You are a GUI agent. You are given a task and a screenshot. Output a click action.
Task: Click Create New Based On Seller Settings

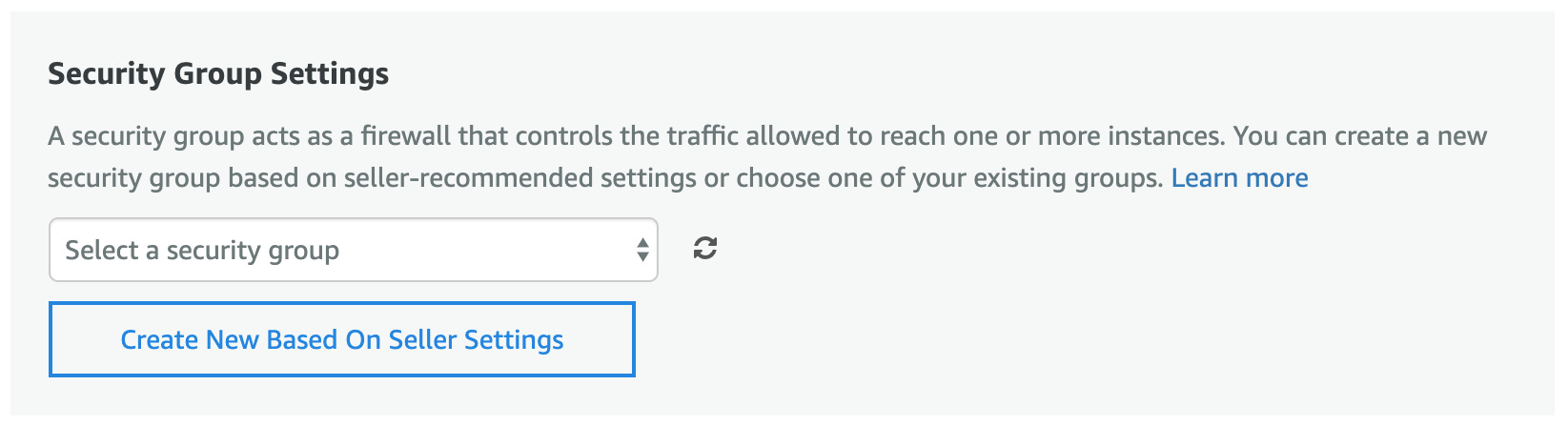coord(341,339)
